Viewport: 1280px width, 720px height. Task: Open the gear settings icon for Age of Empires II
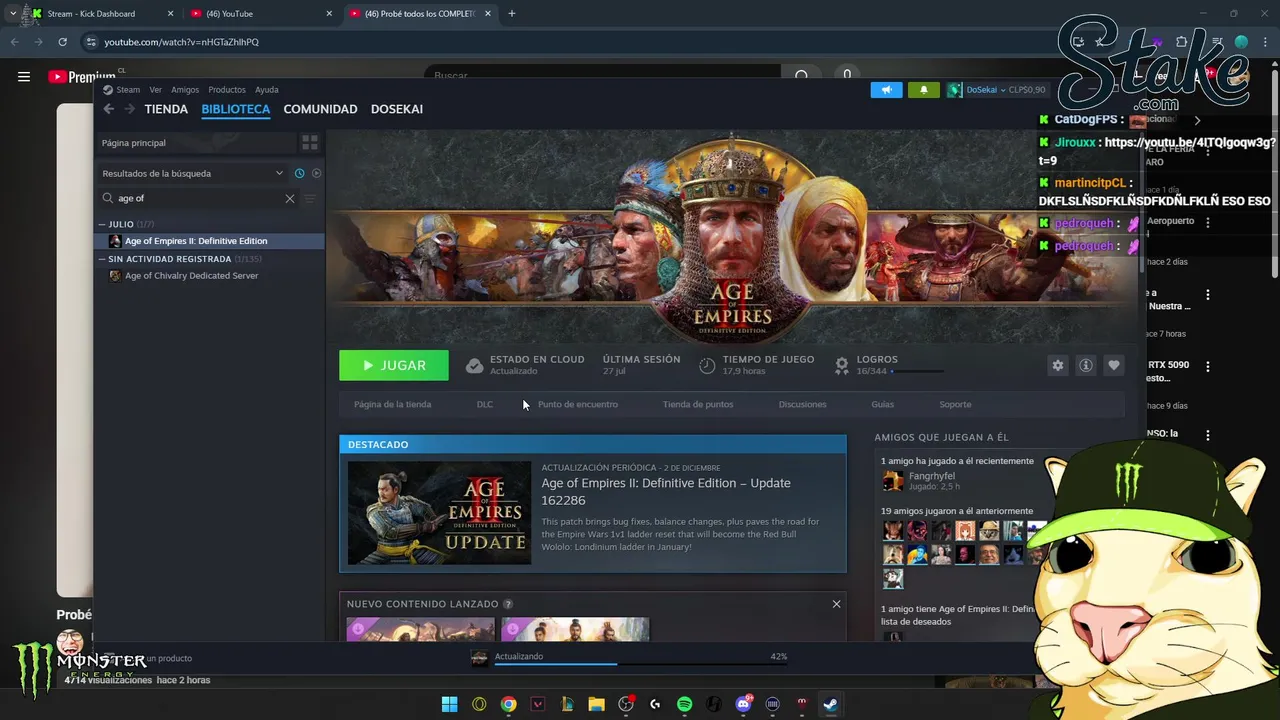[1057, 365]
